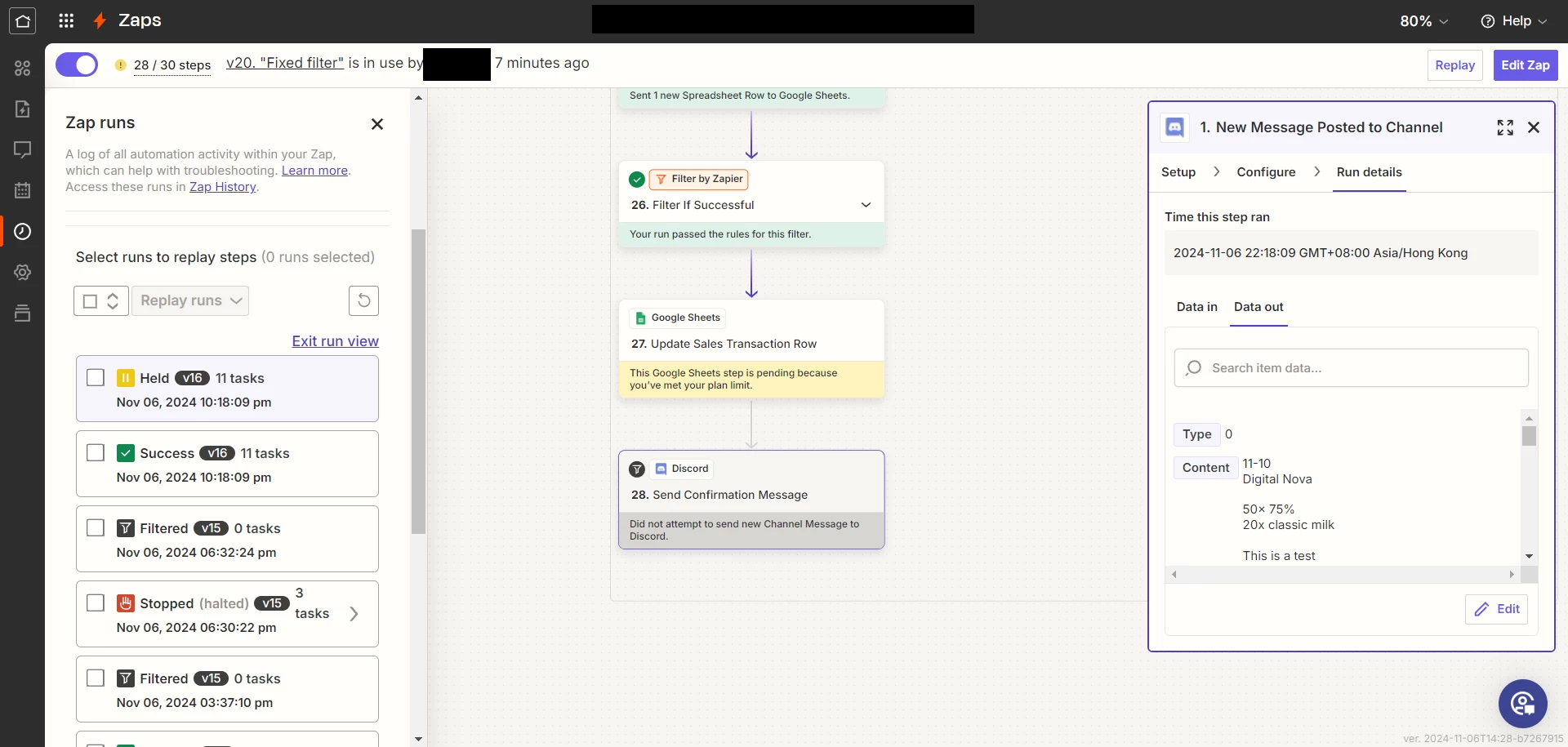The image size is (1568, 747).
Task: Open the 80% zoom dropdown
Action: [1423, 21]
